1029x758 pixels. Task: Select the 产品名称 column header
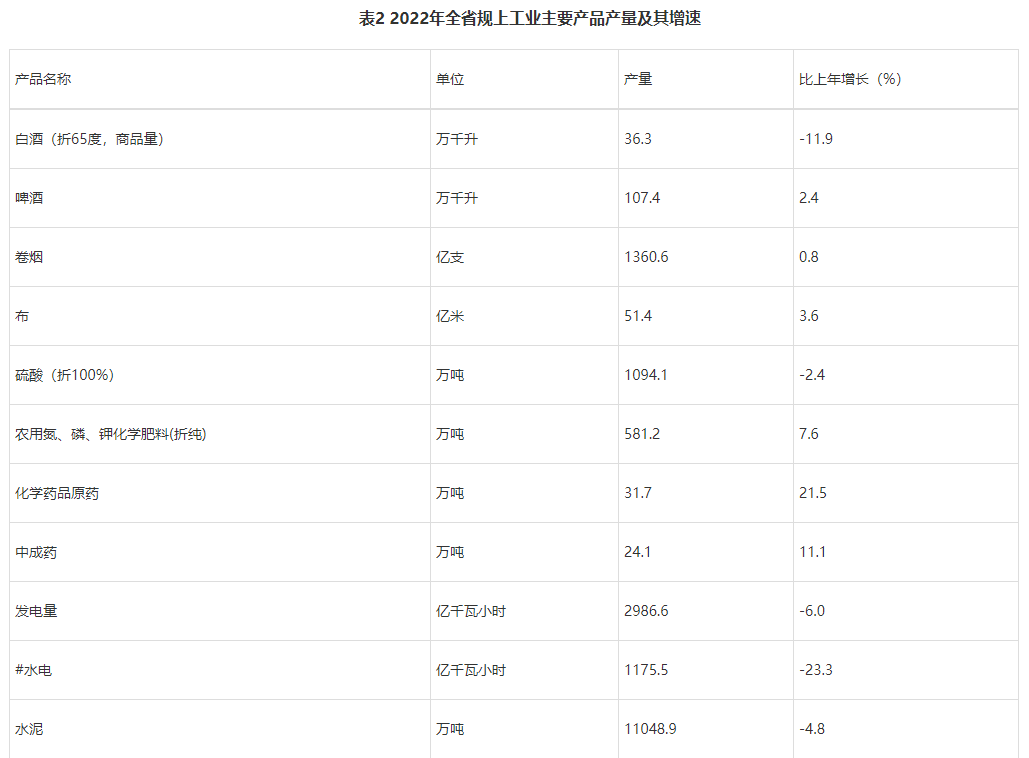(43, 79)
